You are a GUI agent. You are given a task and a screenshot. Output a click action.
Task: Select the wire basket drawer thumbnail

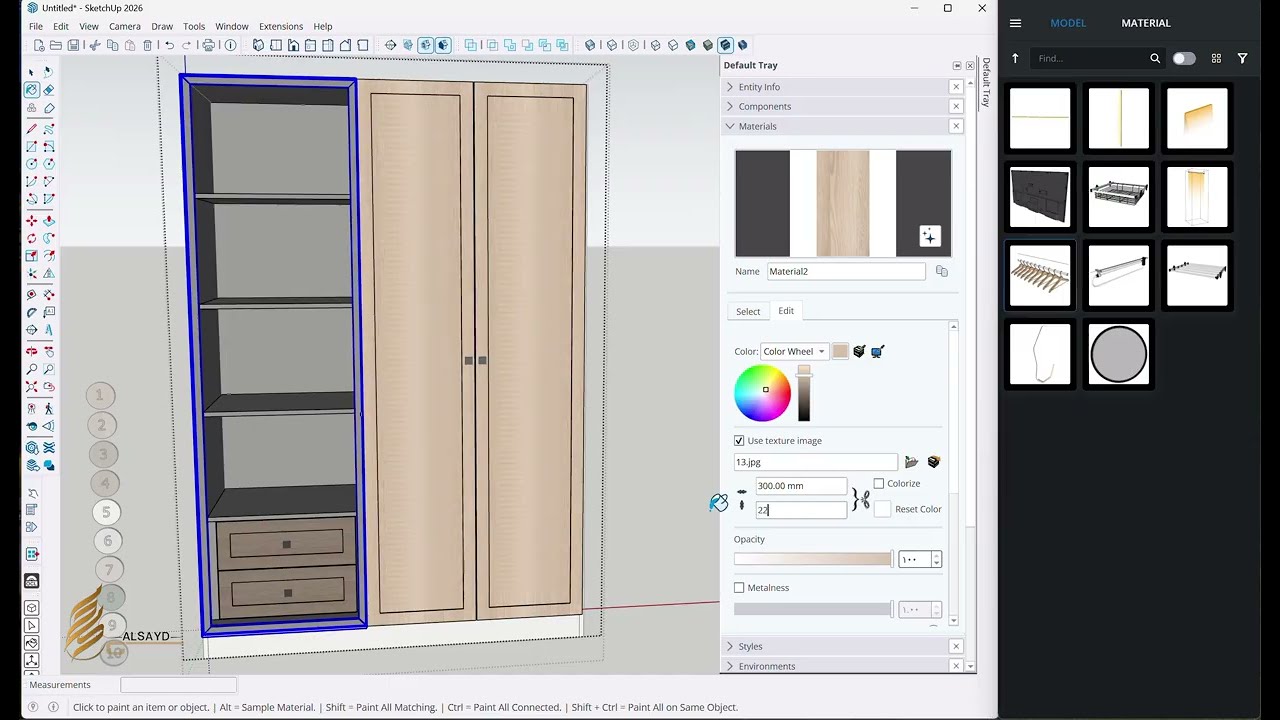pyautogui.click(x=1118, y=197)
